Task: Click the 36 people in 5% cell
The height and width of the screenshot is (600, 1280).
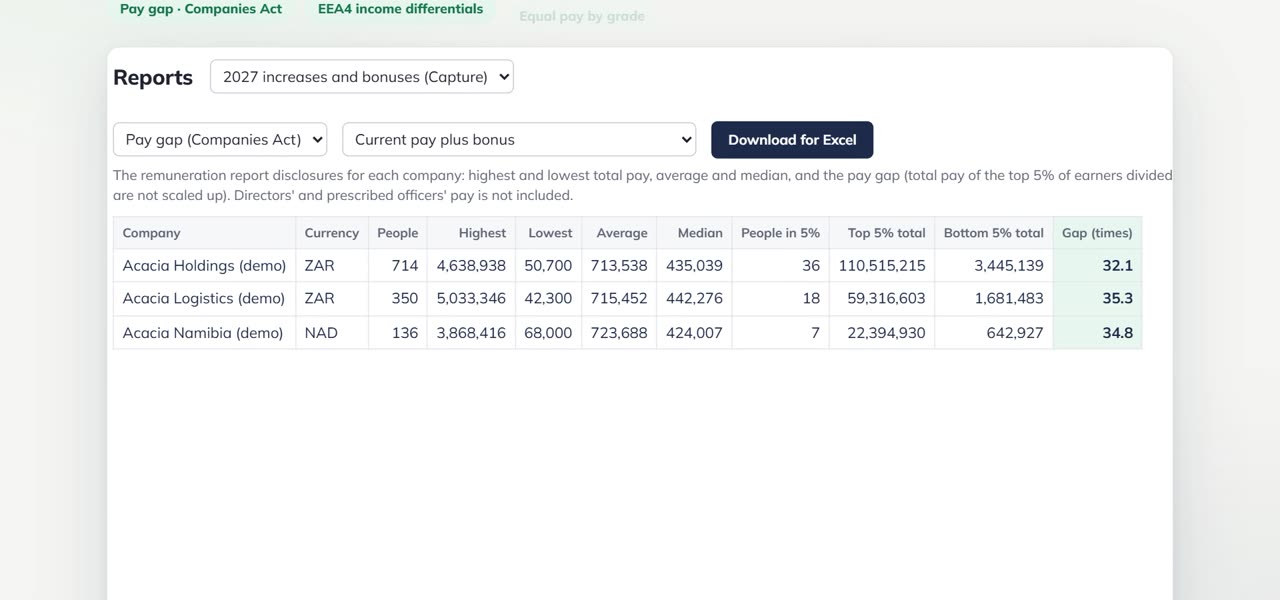Action: click(x=781, y=266)
